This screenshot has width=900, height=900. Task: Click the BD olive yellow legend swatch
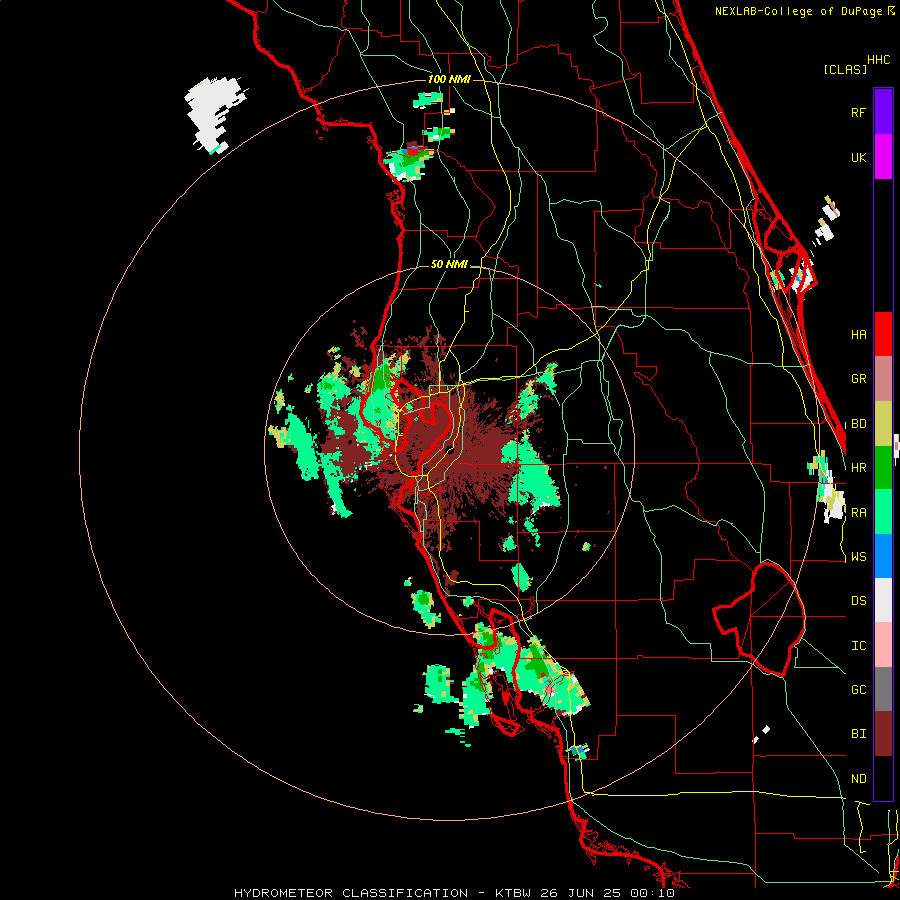tap(883, 424)
